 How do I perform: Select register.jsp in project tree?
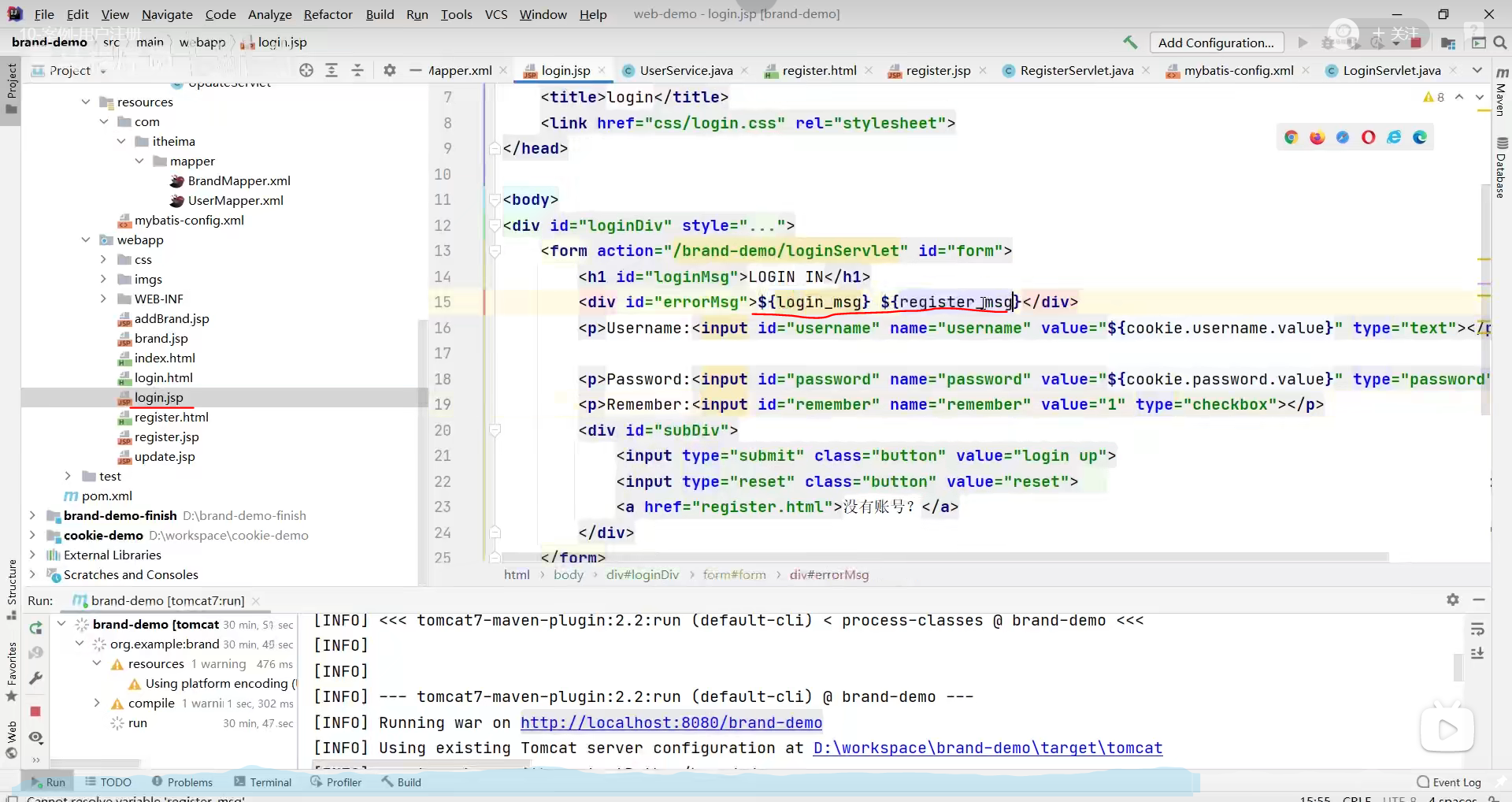(166, 436)
